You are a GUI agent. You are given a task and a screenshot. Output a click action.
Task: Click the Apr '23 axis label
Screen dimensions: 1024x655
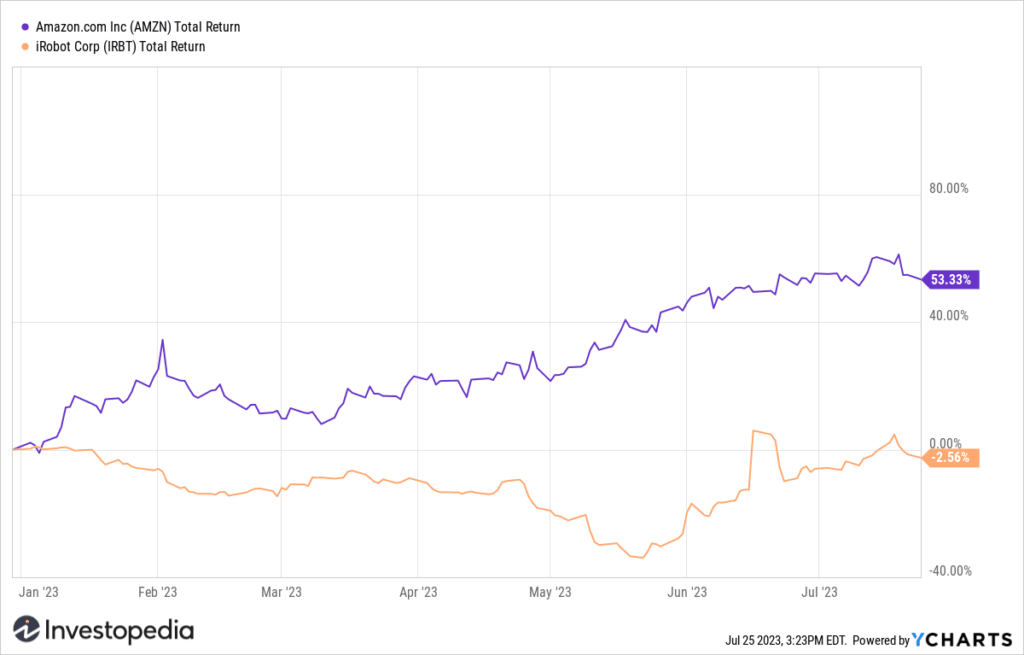click(x=418, y=592)
